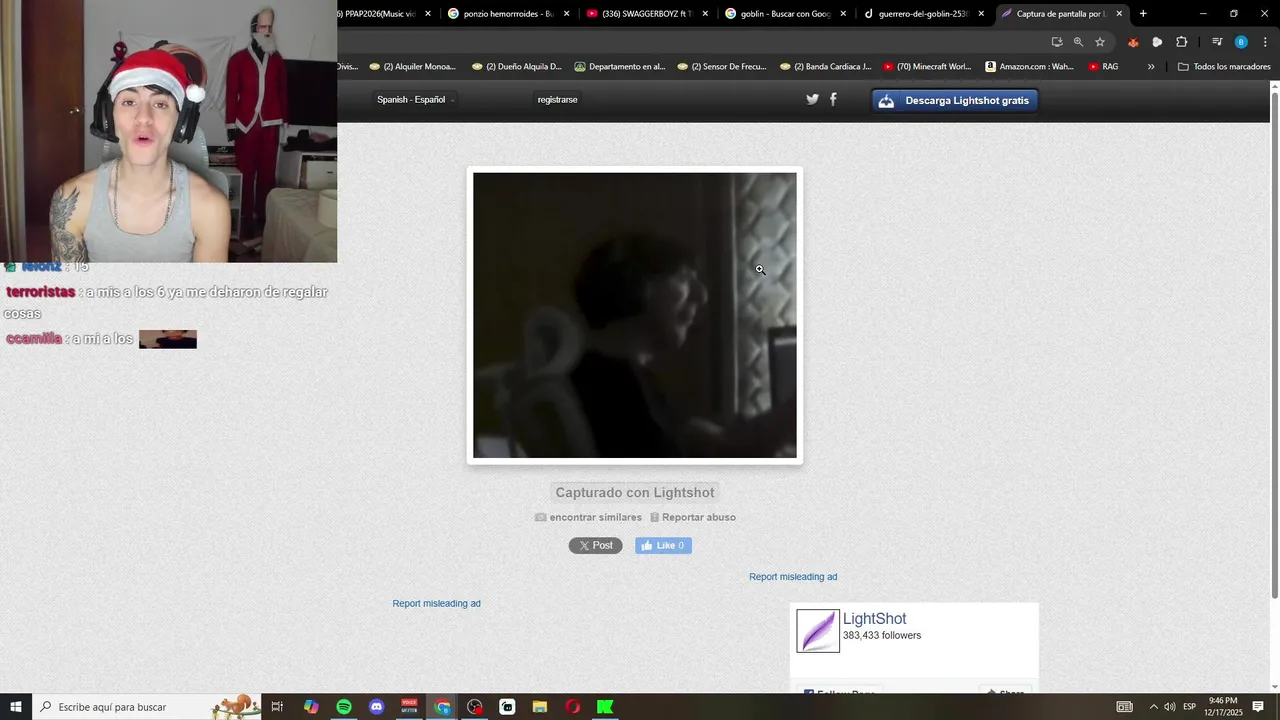
Task: Open the Lightshot Facebook icon
Action: tap(833, 99)
